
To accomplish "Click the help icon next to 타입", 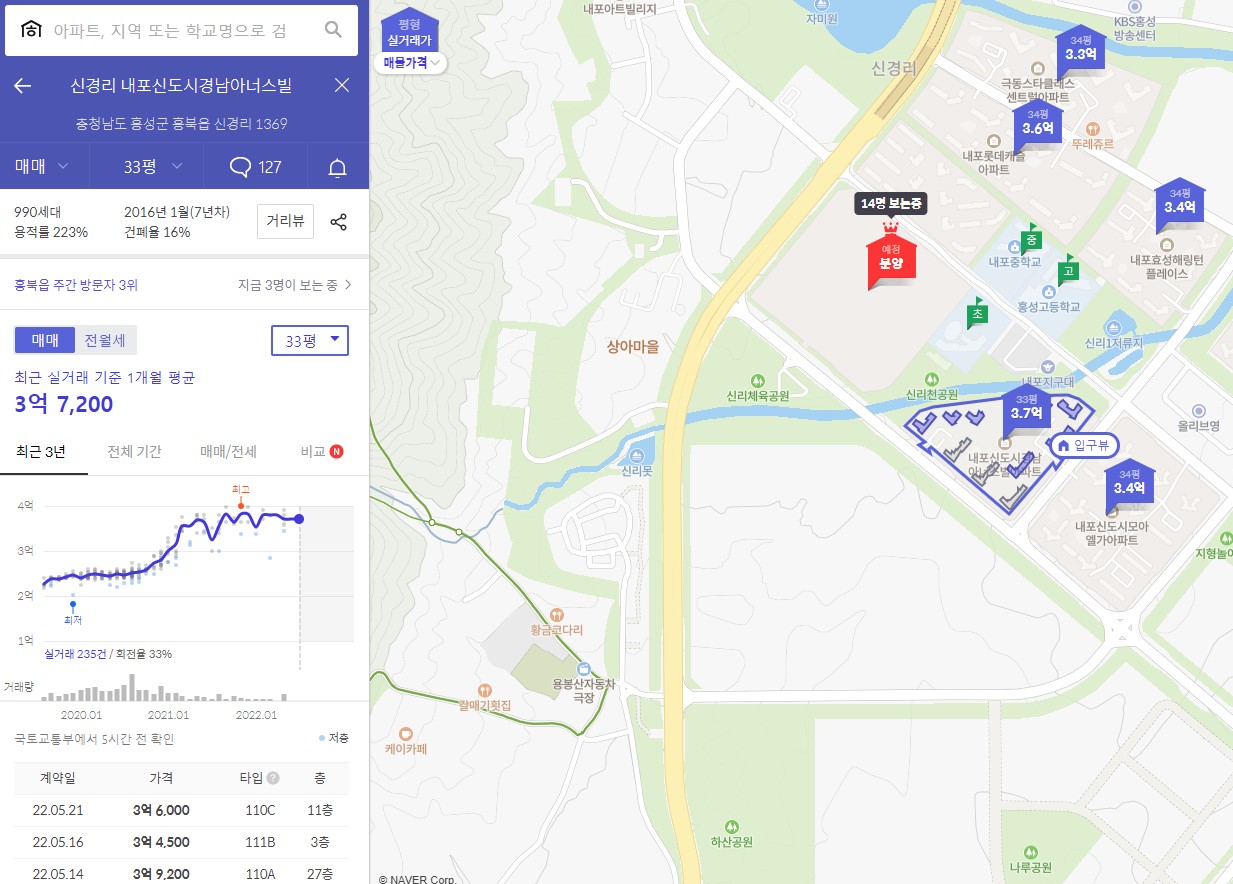I will click(x=273, y=778).
